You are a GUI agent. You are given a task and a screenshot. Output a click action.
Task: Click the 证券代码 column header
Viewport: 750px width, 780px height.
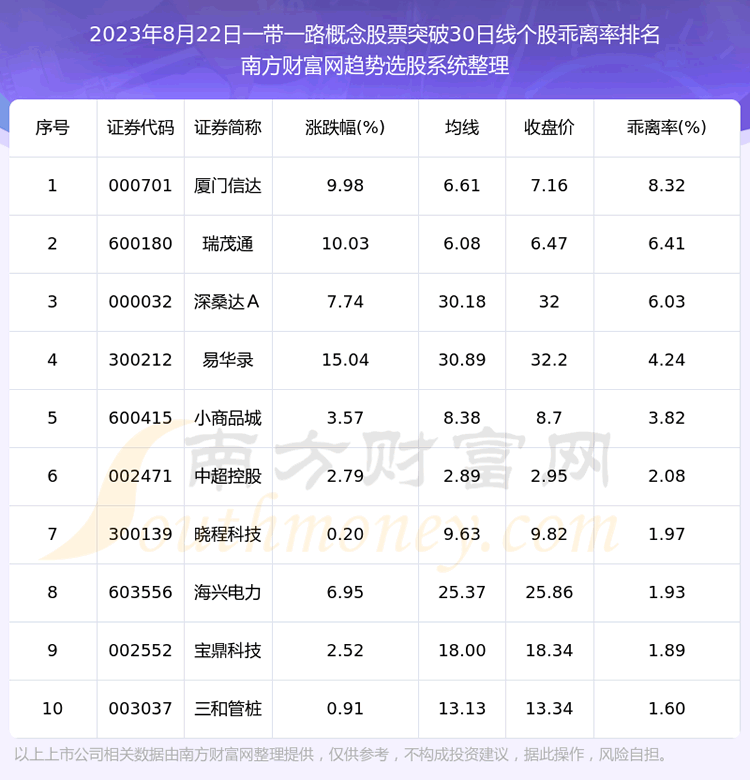pos(140,128)
